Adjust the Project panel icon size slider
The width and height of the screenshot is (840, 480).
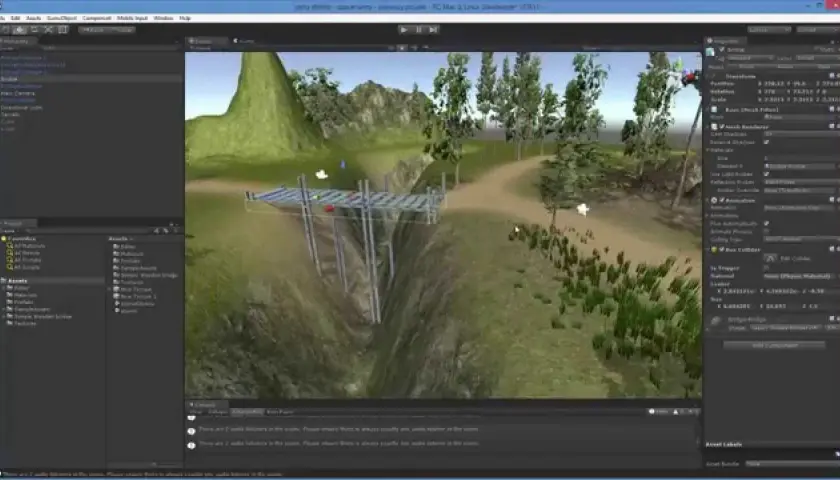point(153,464)
